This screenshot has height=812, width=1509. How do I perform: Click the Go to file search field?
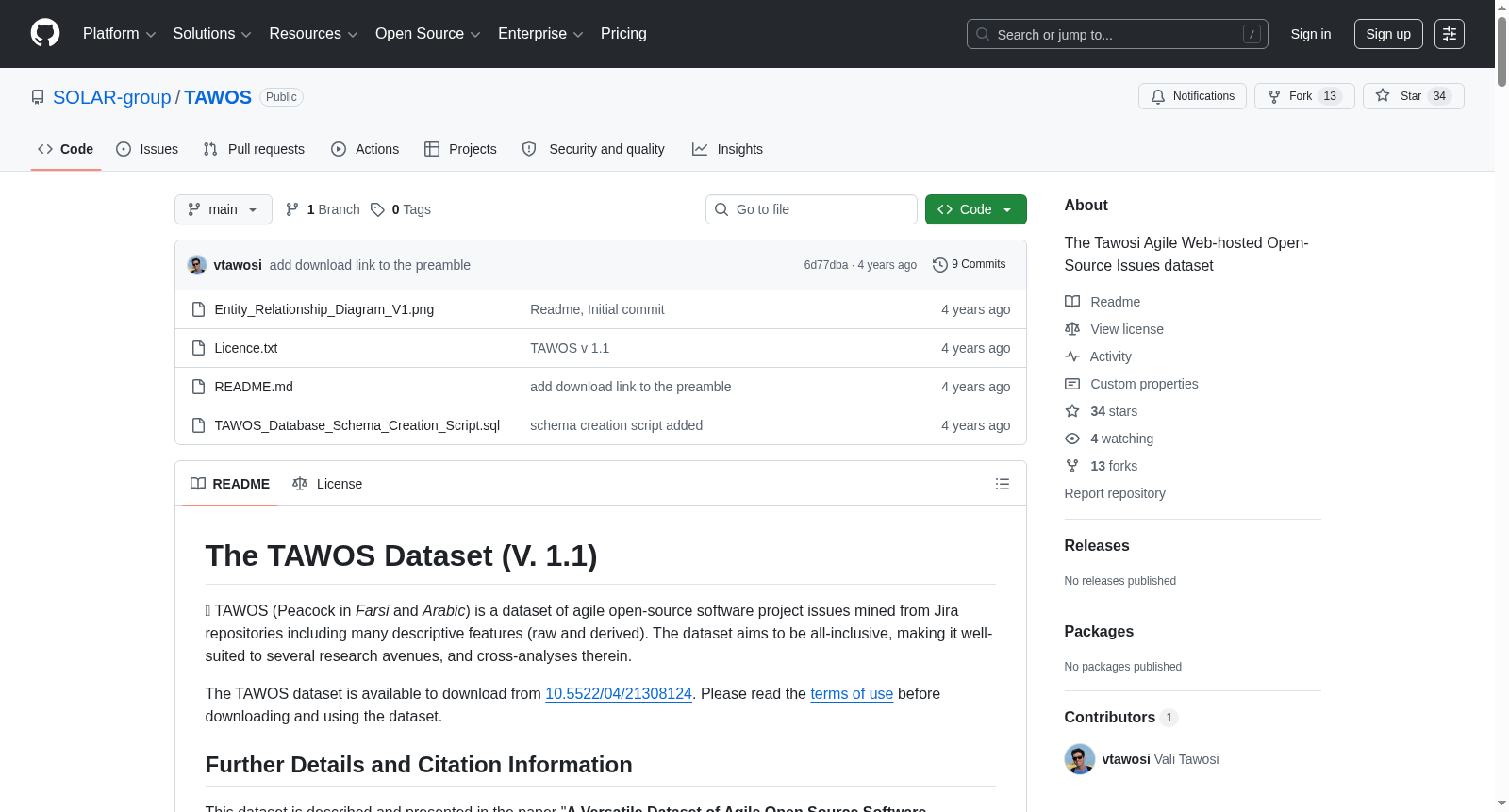tap(811, 209)
